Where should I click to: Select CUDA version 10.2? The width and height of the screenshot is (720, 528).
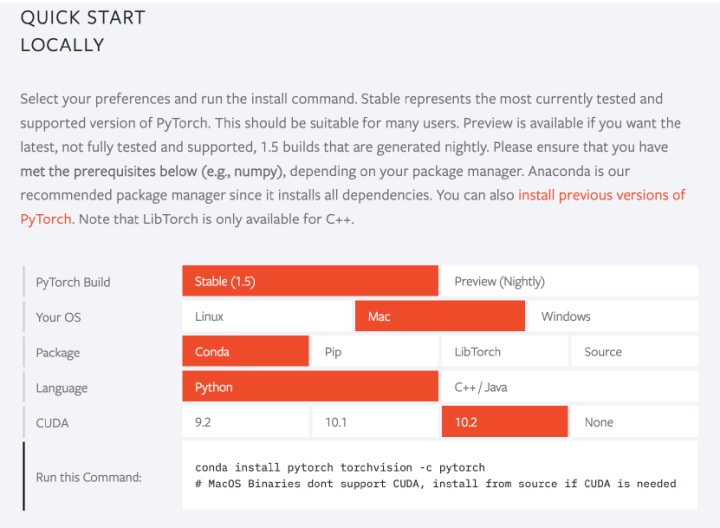(x=505, y=422)
